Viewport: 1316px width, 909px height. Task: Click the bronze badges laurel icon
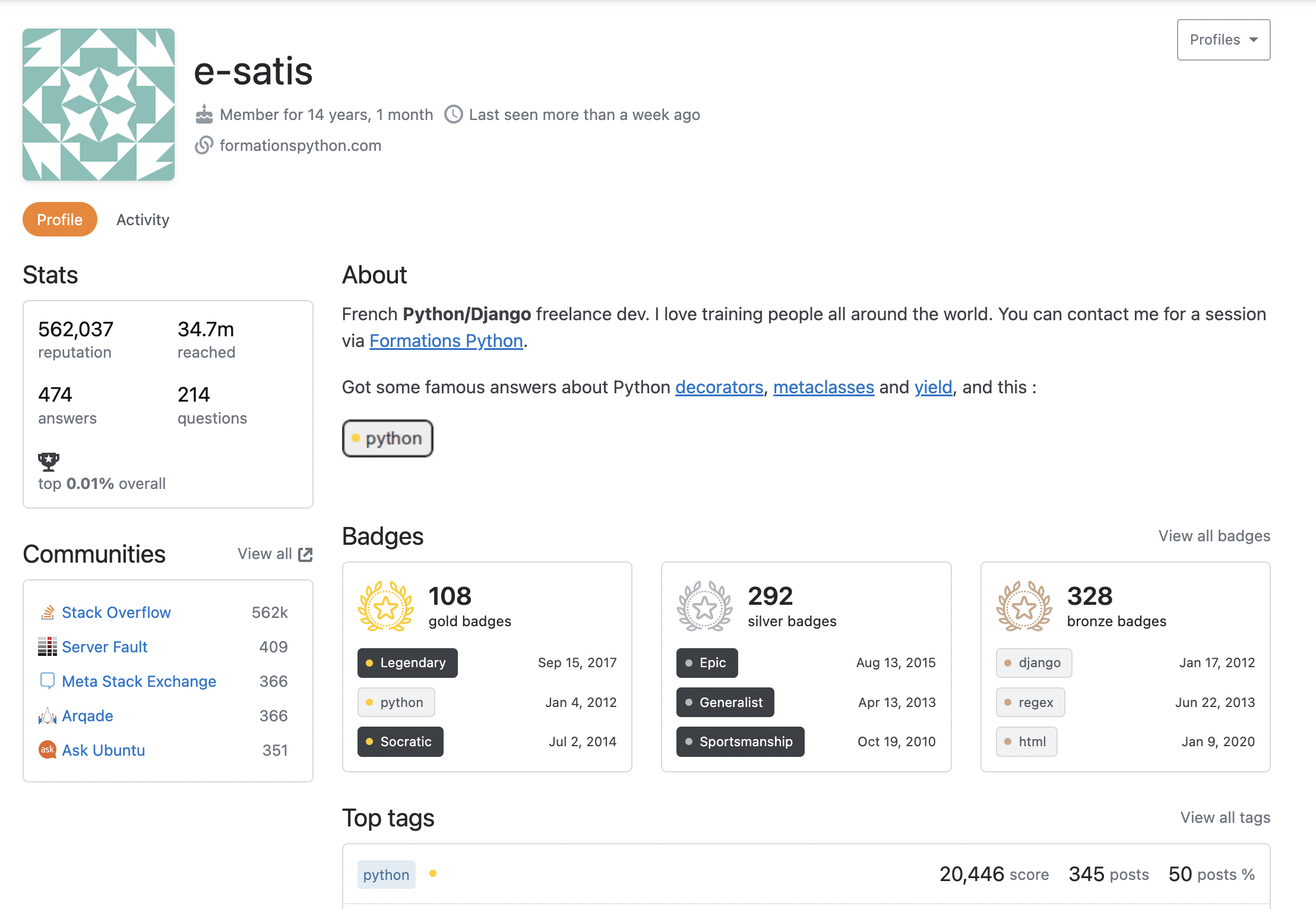(1024, 607)
